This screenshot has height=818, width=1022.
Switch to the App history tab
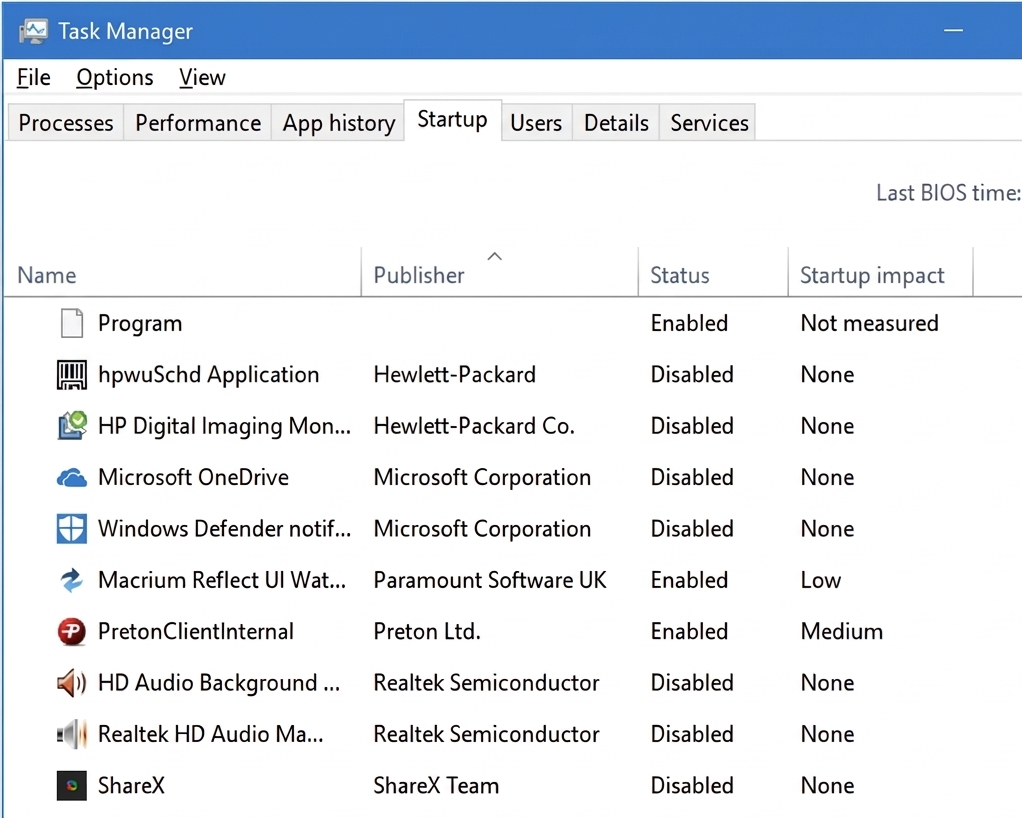(x=338, y=123)
